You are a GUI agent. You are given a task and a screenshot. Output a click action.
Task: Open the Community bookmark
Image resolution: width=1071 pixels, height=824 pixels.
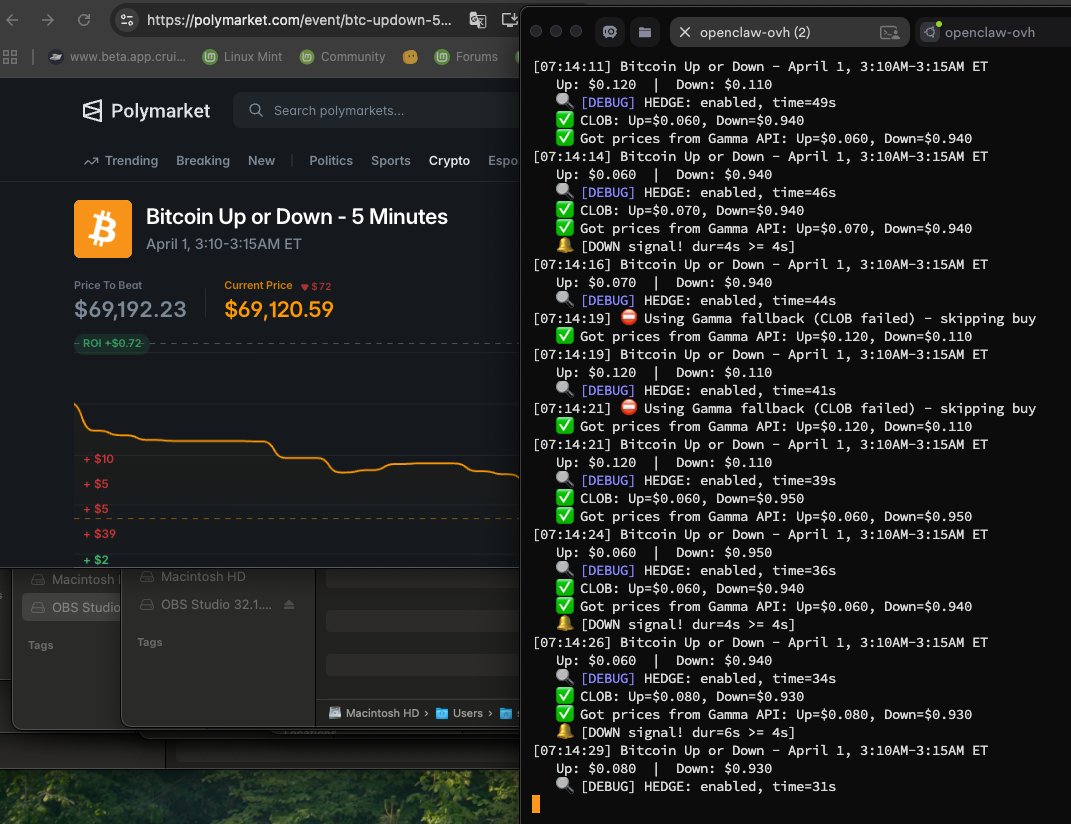(x=343, y=57)
